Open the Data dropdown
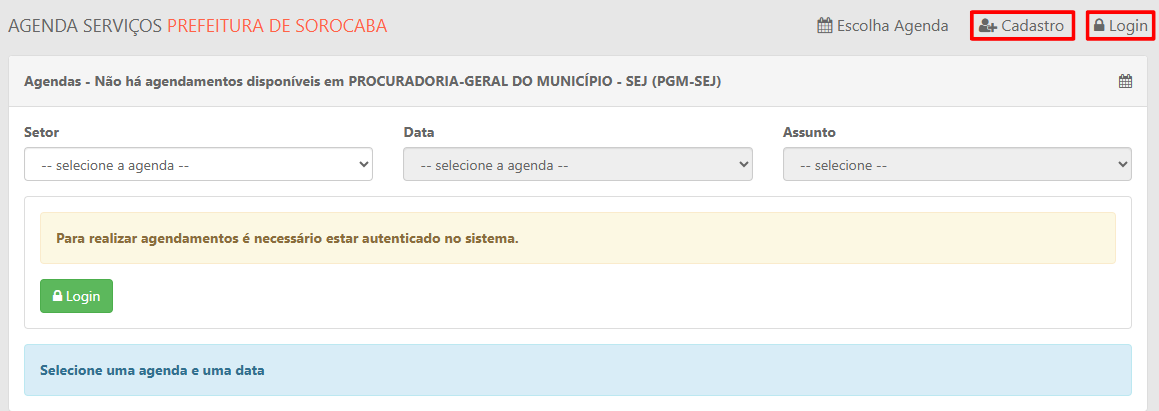This screenshot has height=411, width=1159. (x=577, y=165)
